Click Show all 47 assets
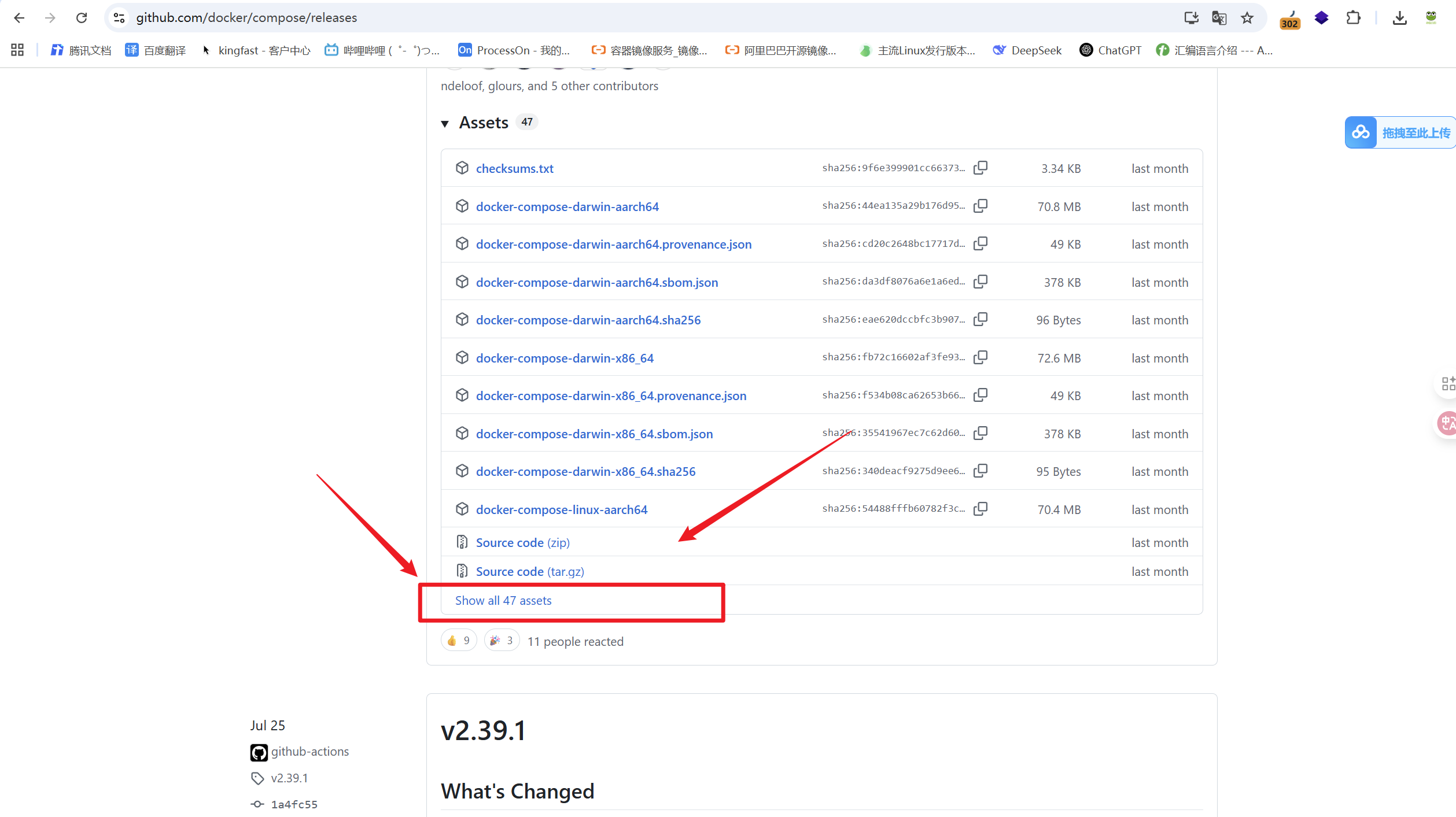Image resolution: width=1456 pixels, height=817 pixels. click(503, 601)
